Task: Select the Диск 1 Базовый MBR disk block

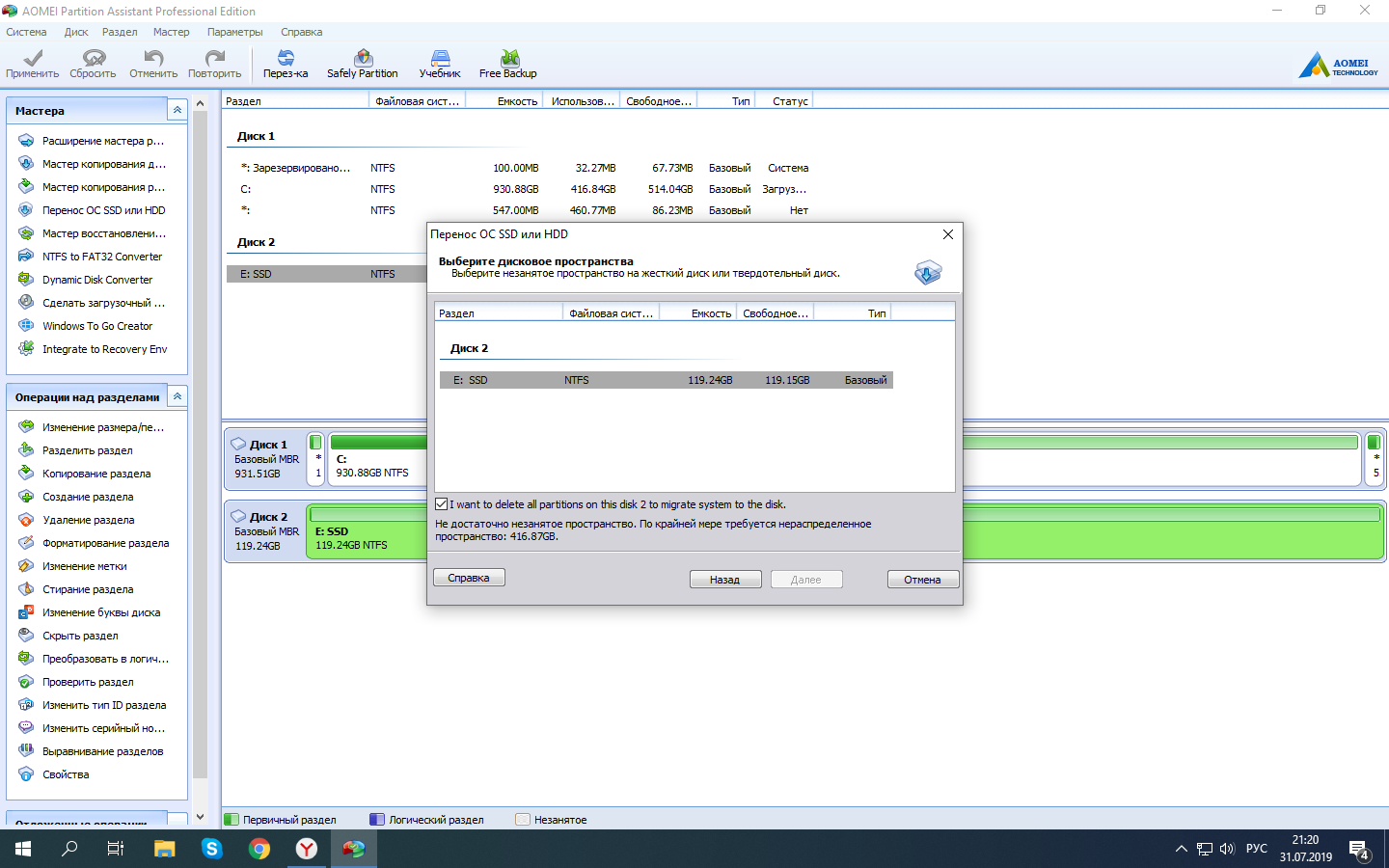Action: pyautogui.click(x=264, y=459)
